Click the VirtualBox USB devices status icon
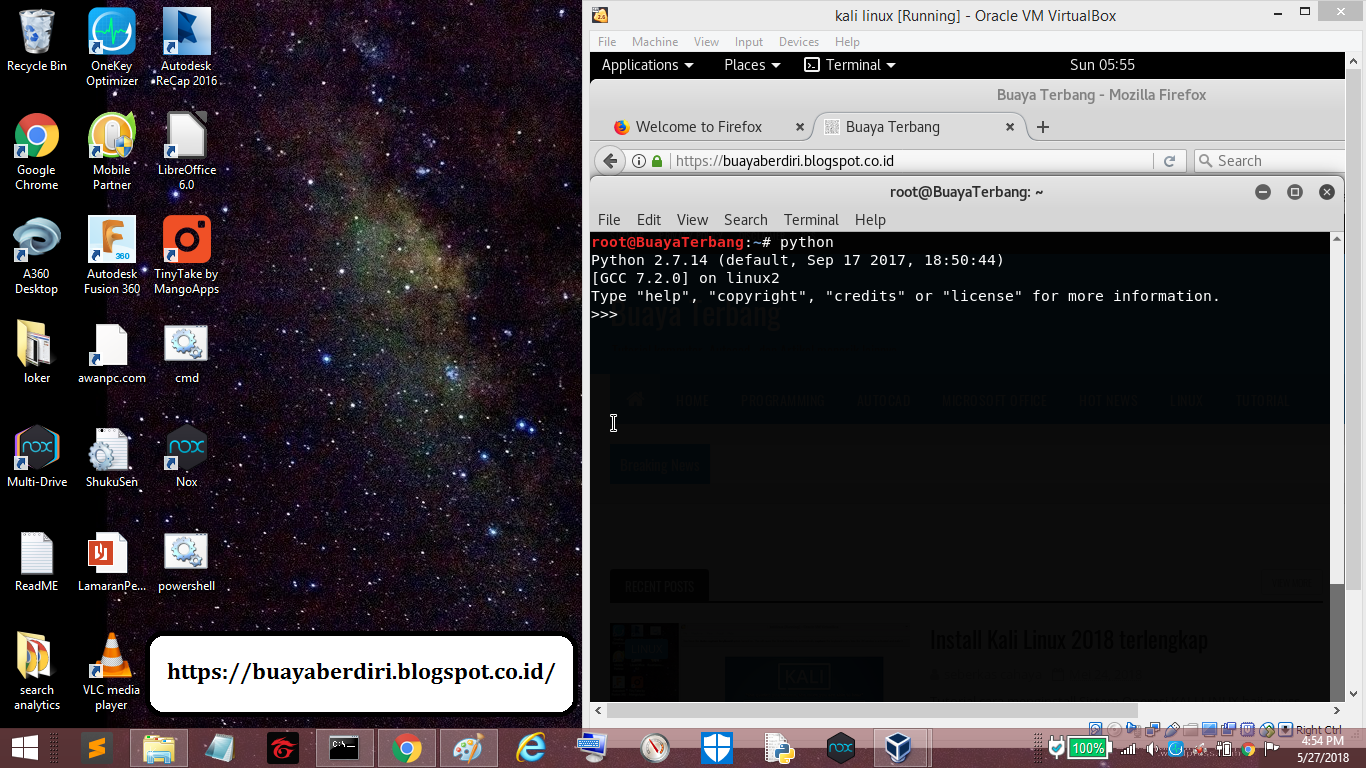This screenshot has width=1366, height=768. (x=1173, y=728)
